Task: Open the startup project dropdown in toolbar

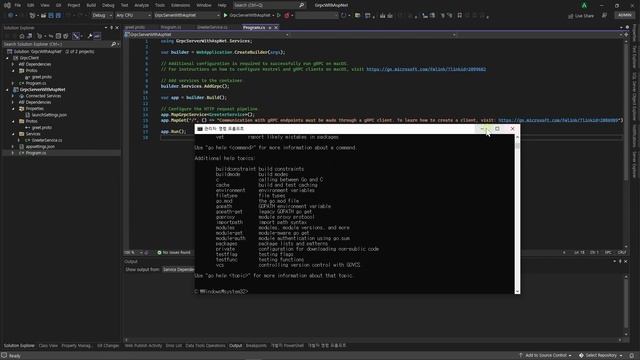Action: click(x=187, y=15)
